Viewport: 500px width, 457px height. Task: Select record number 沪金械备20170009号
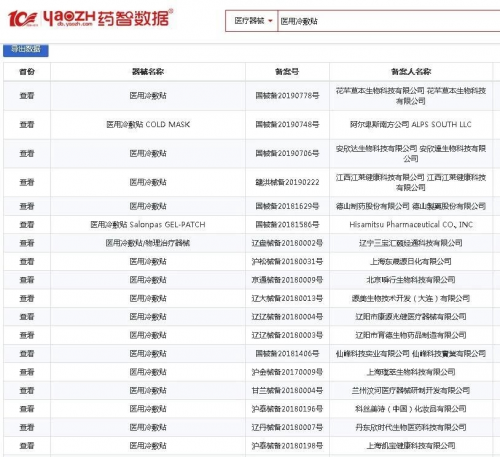point(287,372)
